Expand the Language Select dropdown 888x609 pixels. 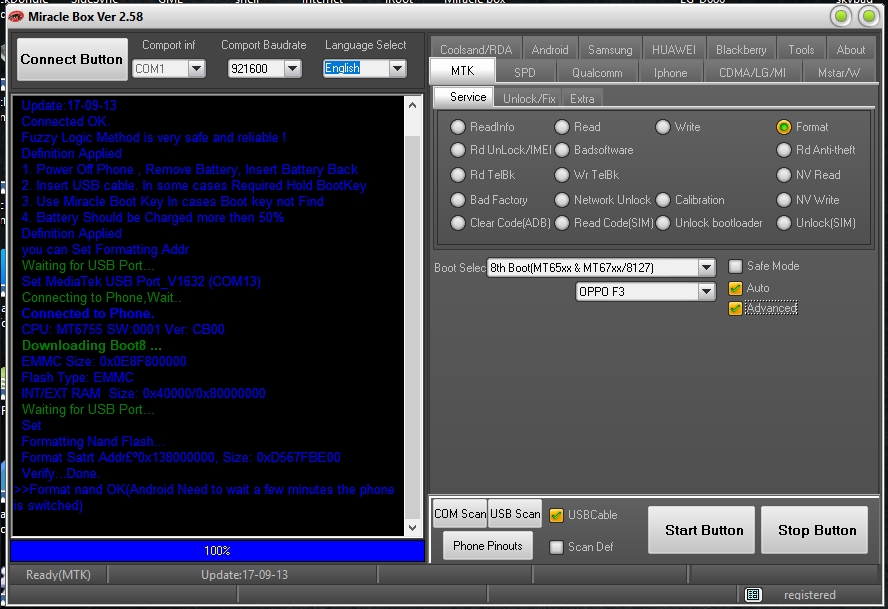[x=398, y=69]
